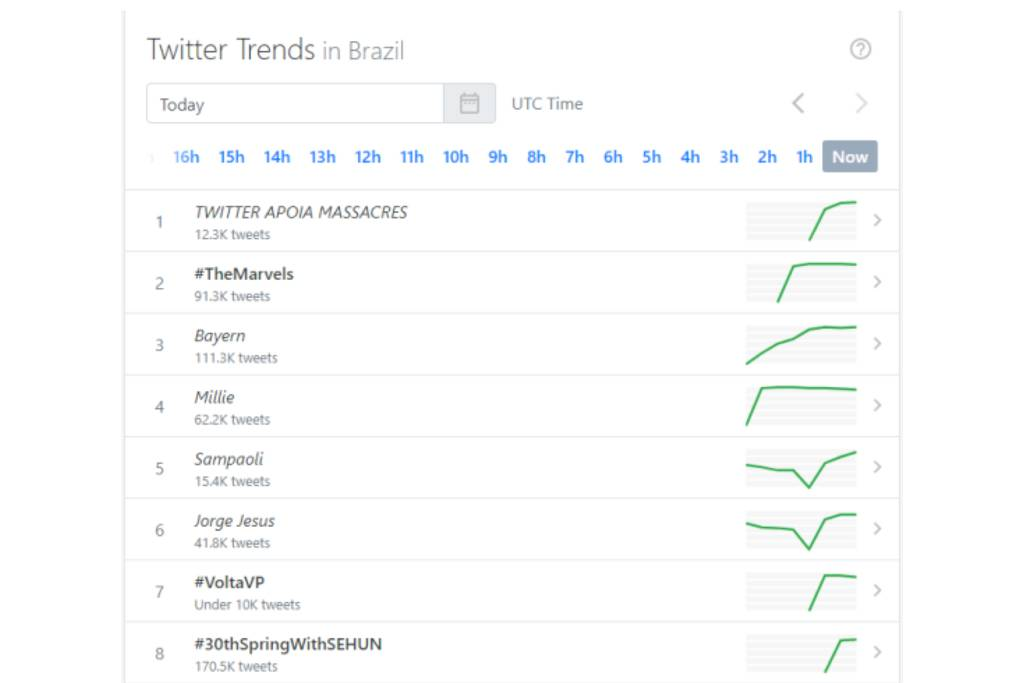Open details chevron for Bayern trend

(877, 344)
